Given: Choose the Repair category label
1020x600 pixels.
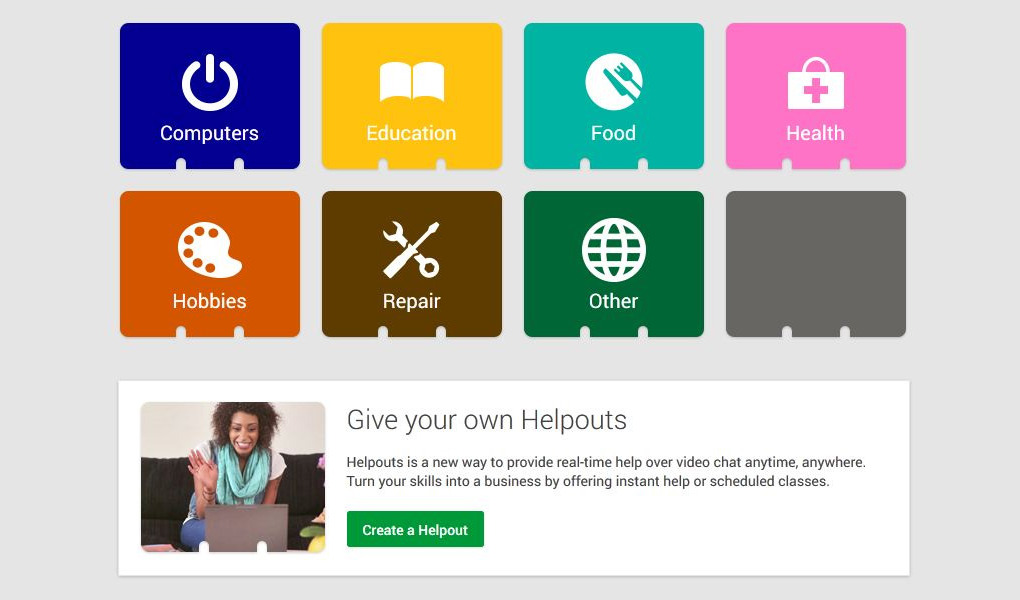Looking at the screenshot, I should click(x=412, y=302).
